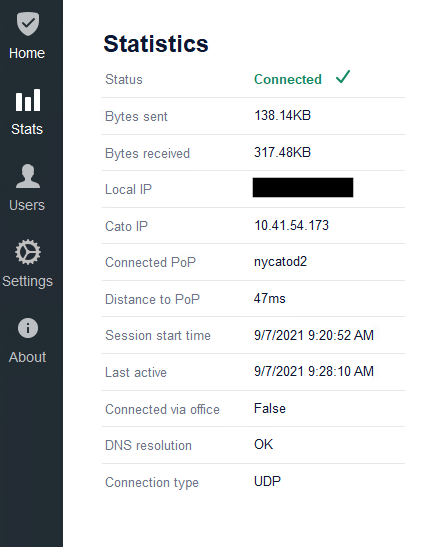Click the Distance to PoP 47ms value
The image size is (431, 547).
point(269,299)
